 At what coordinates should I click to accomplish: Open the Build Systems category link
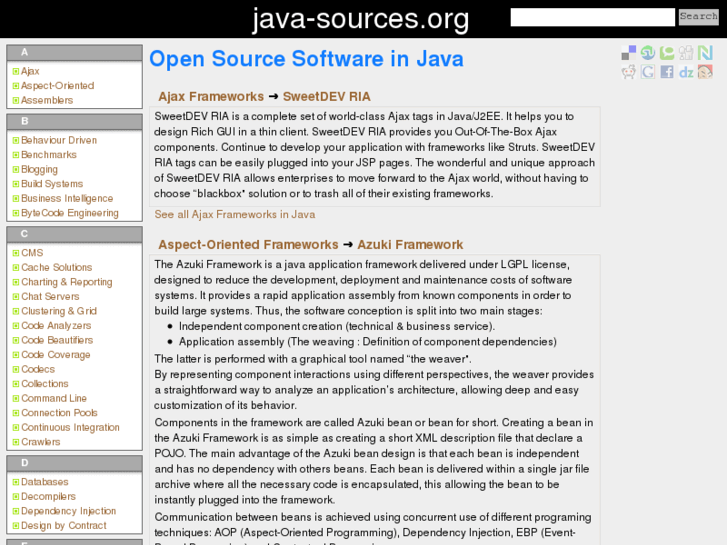[x=52, y=184]
